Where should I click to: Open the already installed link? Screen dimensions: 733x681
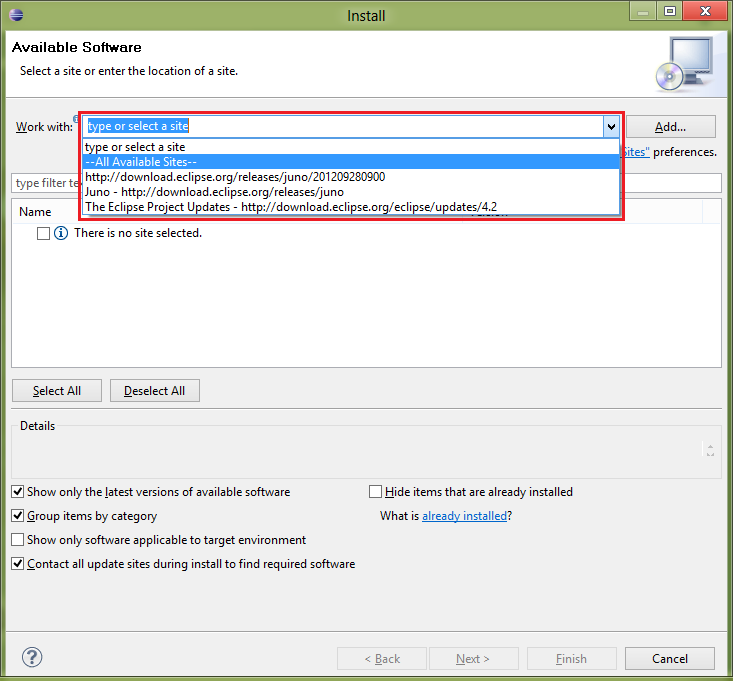pos(464,516)
